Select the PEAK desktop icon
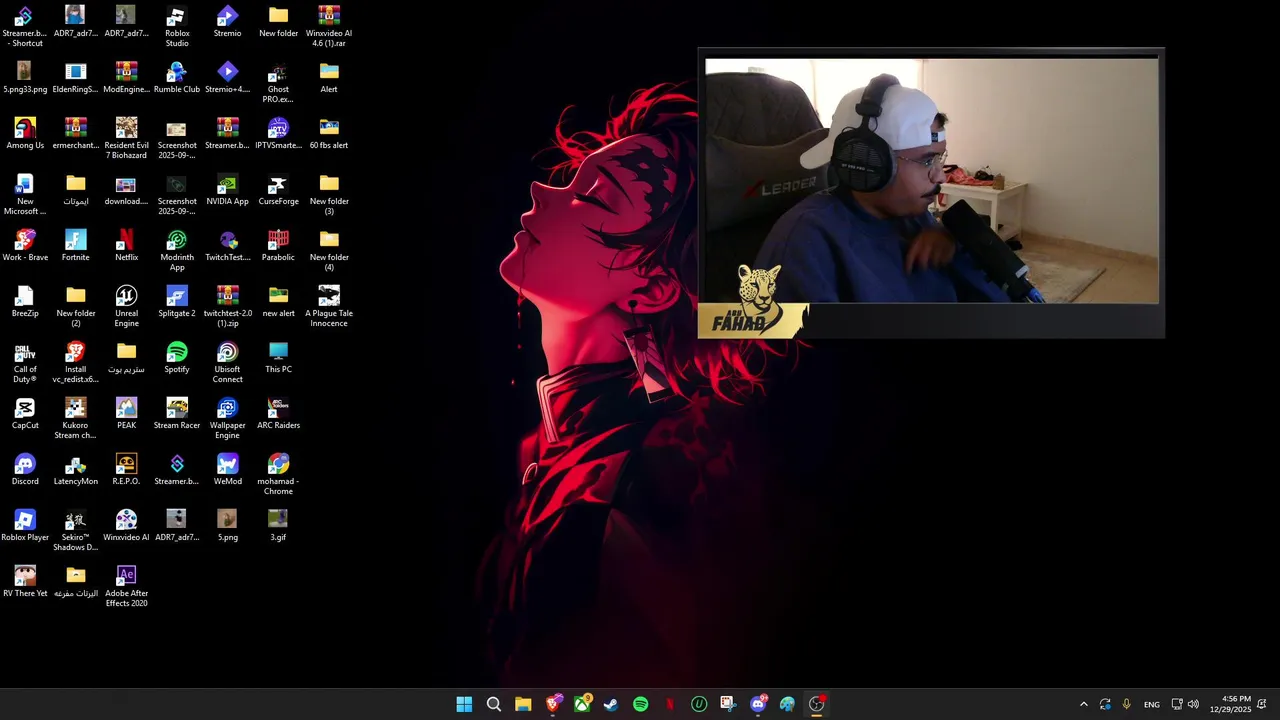 tap(126, 414)
